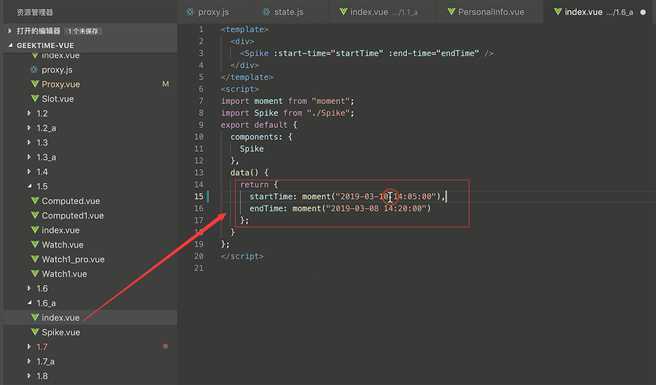Click the Vue icon next to Proxy.vue
The height and width of the screenshot is (385, 656).
35,84
